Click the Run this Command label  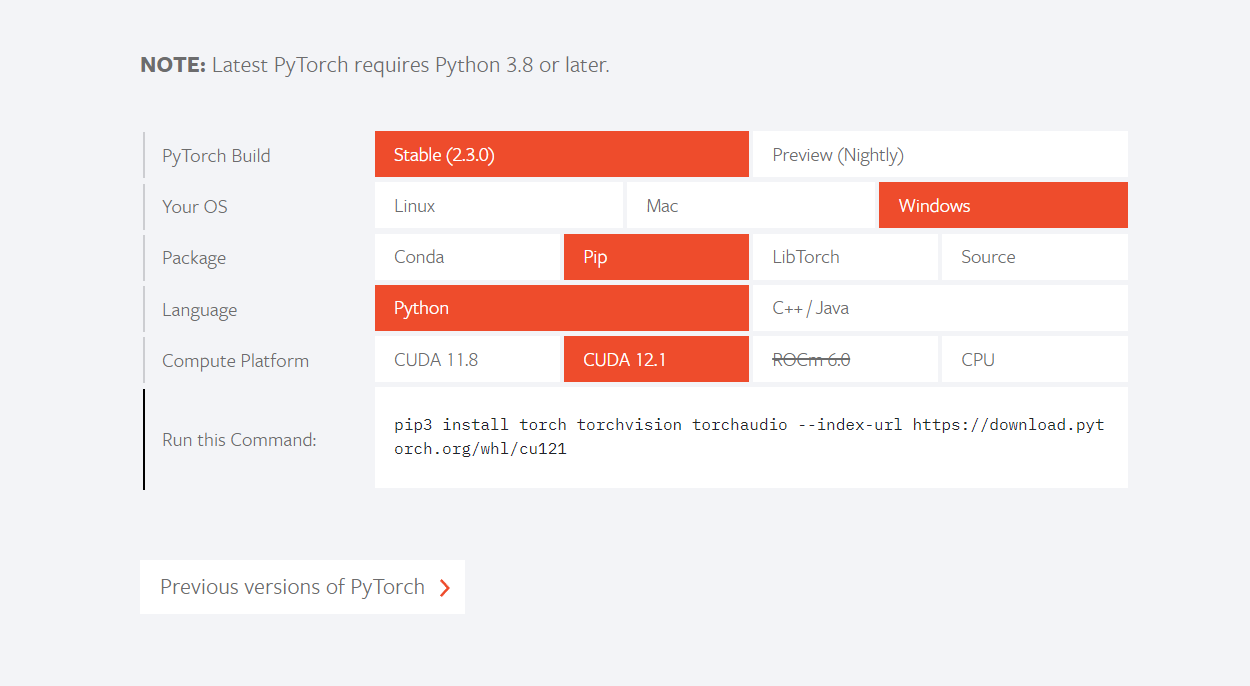[x=239, y=439]
